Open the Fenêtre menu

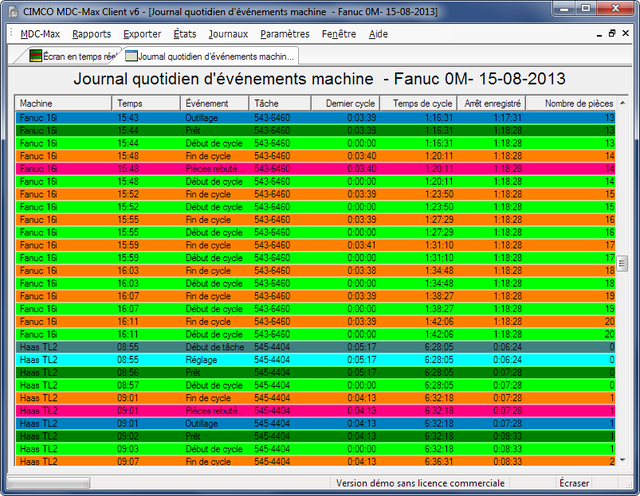tap(339, 34)
